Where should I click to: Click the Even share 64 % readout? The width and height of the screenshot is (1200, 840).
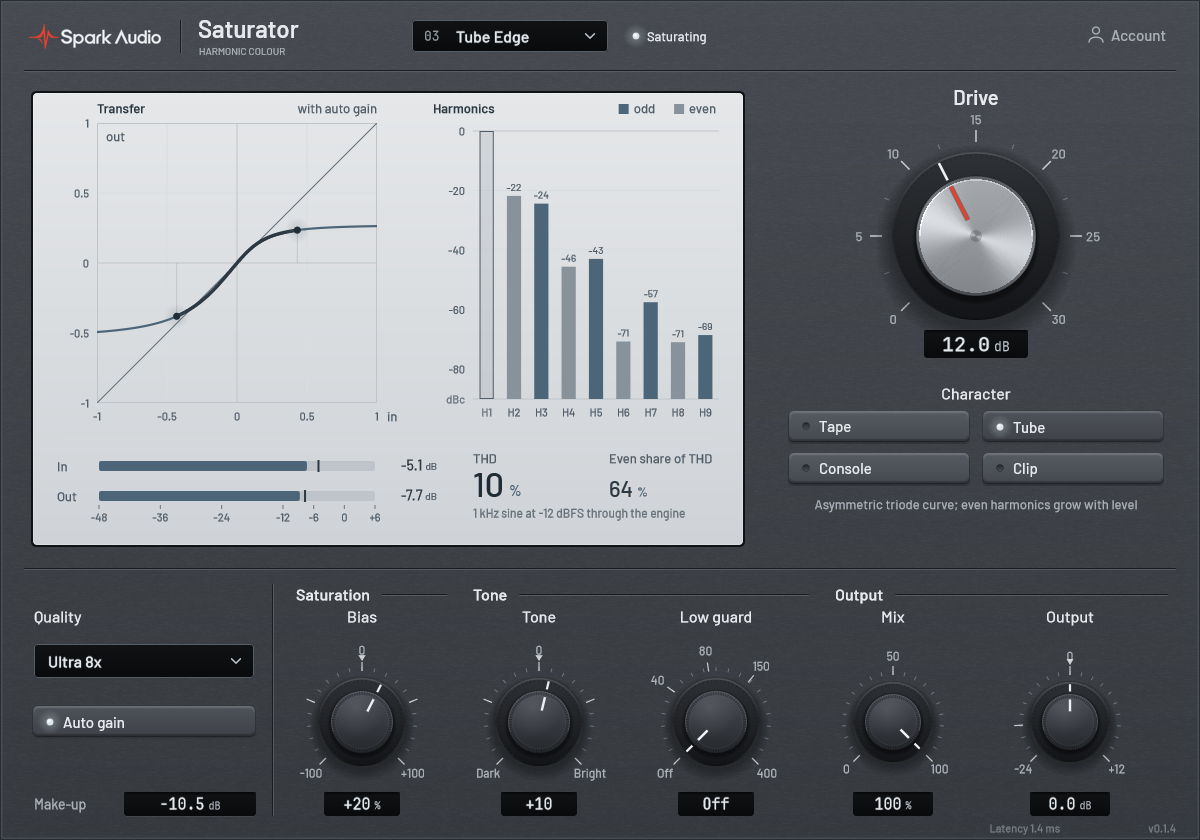(x=628, y=489)
